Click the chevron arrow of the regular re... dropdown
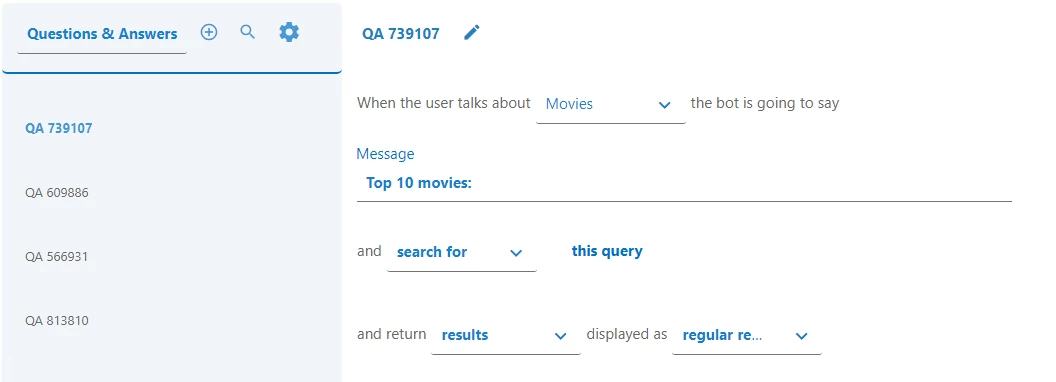The width and height of the screenshot is (1056, 382). pyautogui.click(x=801, y=336)
